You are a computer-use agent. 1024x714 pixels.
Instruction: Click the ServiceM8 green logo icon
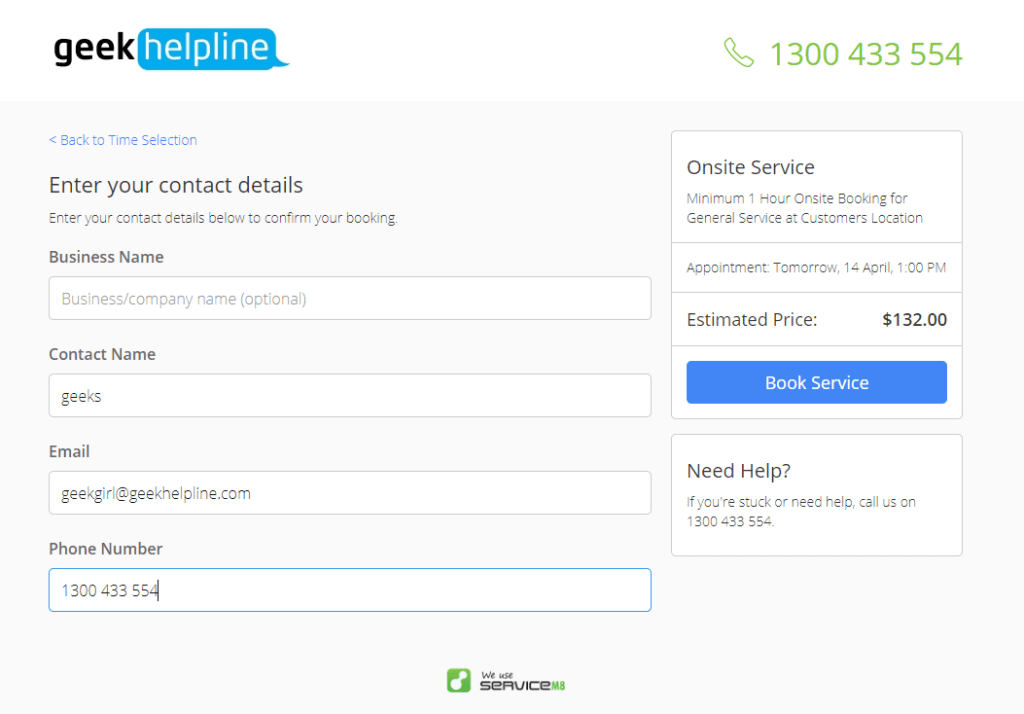tap(458, 680)
